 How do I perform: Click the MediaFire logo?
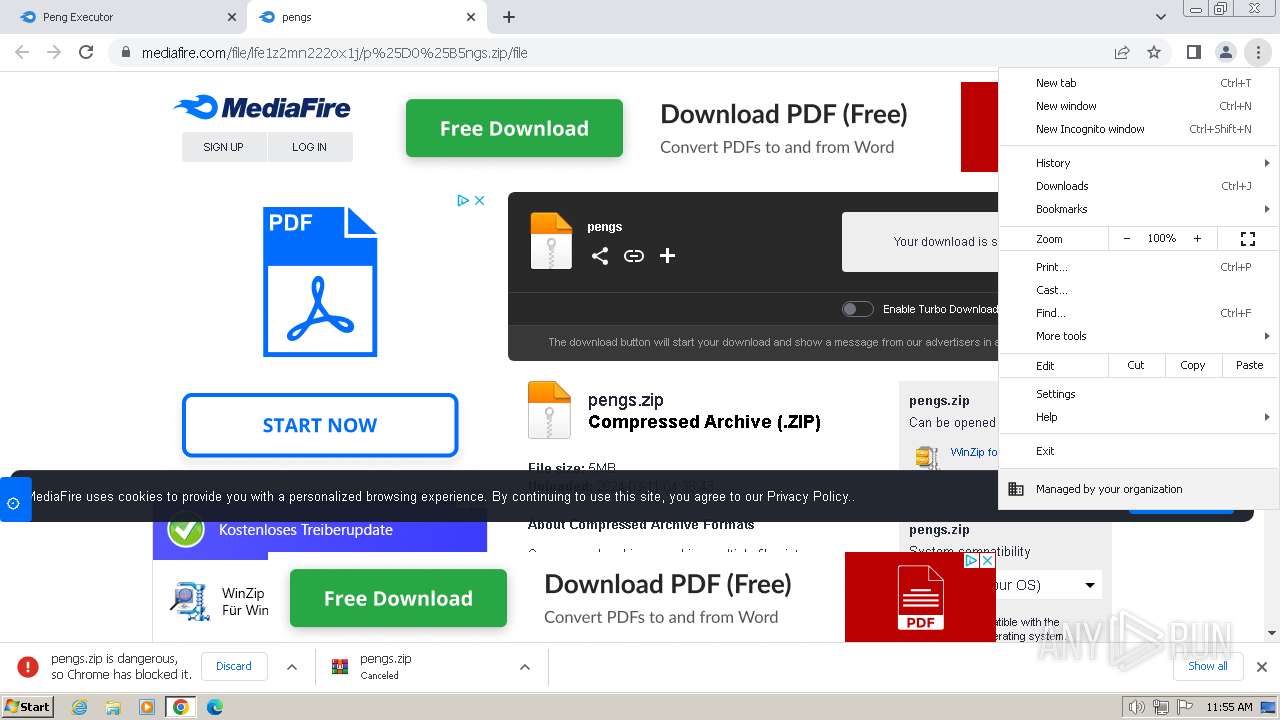pyautogui.click(x=262, y=107)
